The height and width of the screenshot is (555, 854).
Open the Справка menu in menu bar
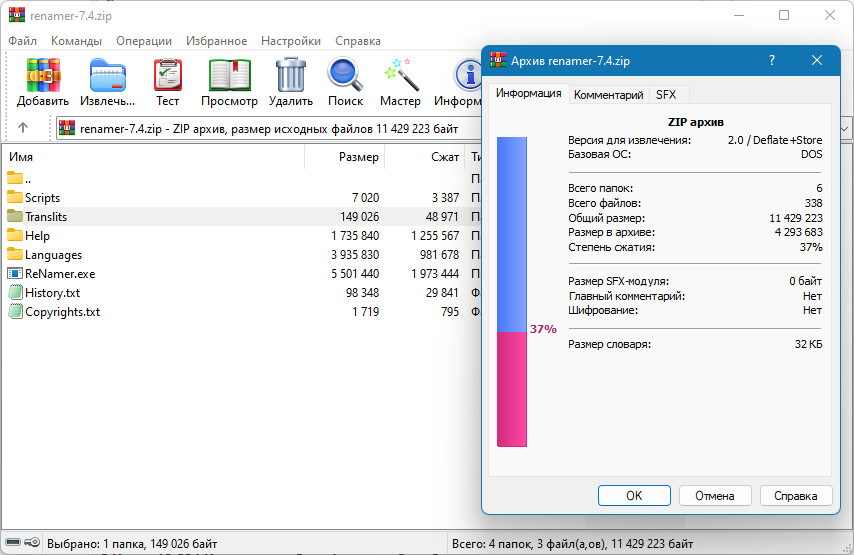358,41
